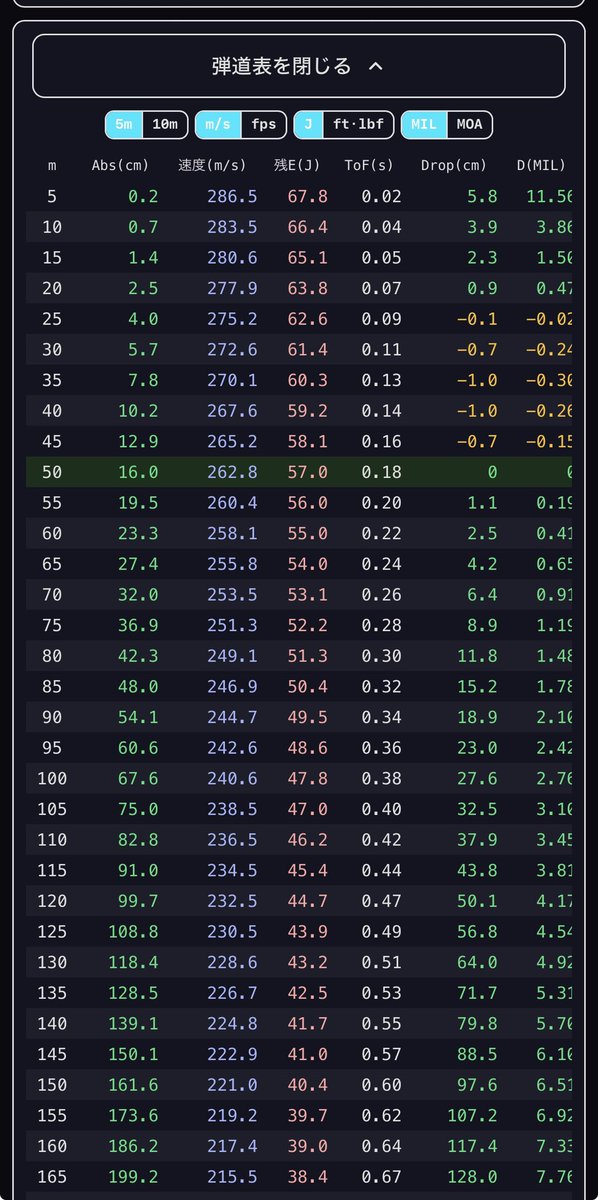Switch energy unit to ft·lbf
598x1200 pixels.
pyautogui.click(x=359, y=125)
